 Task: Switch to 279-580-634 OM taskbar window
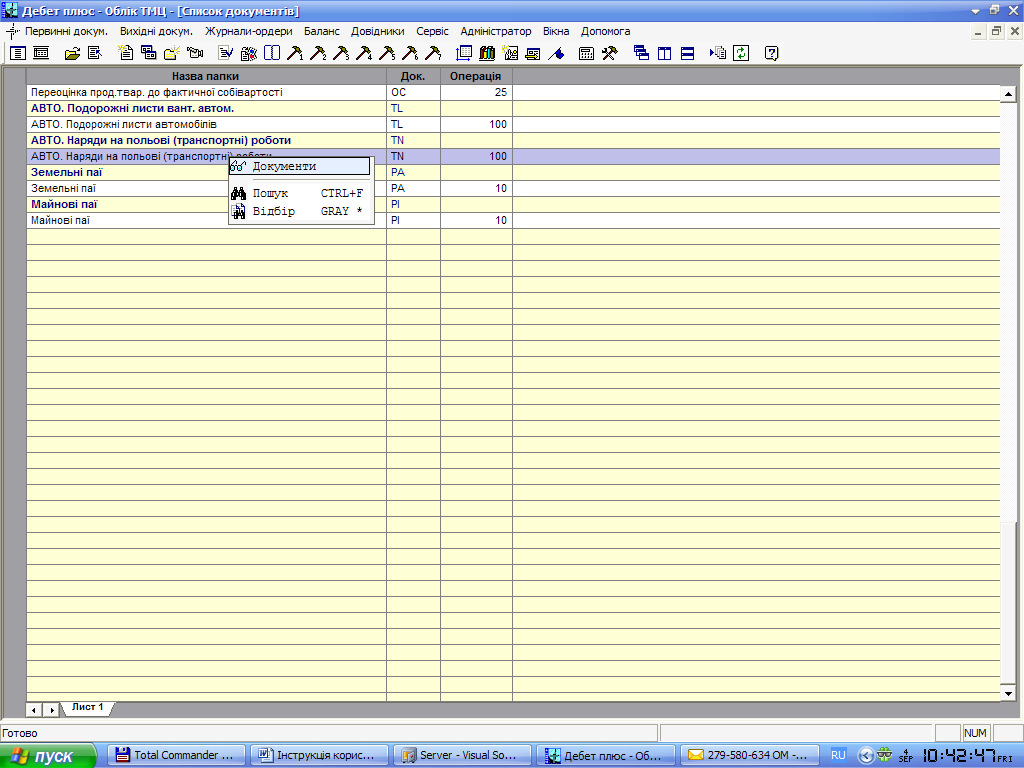pos(749,756)
